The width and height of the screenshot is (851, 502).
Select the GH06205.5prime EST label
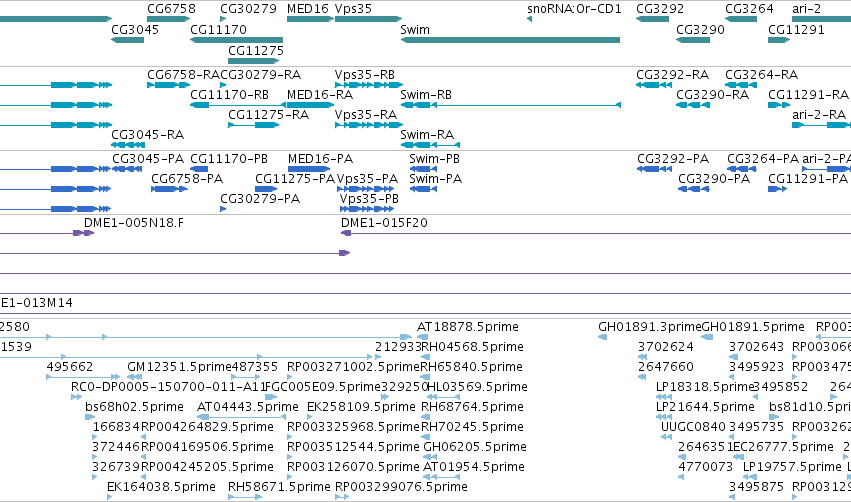tap(475, 447)
